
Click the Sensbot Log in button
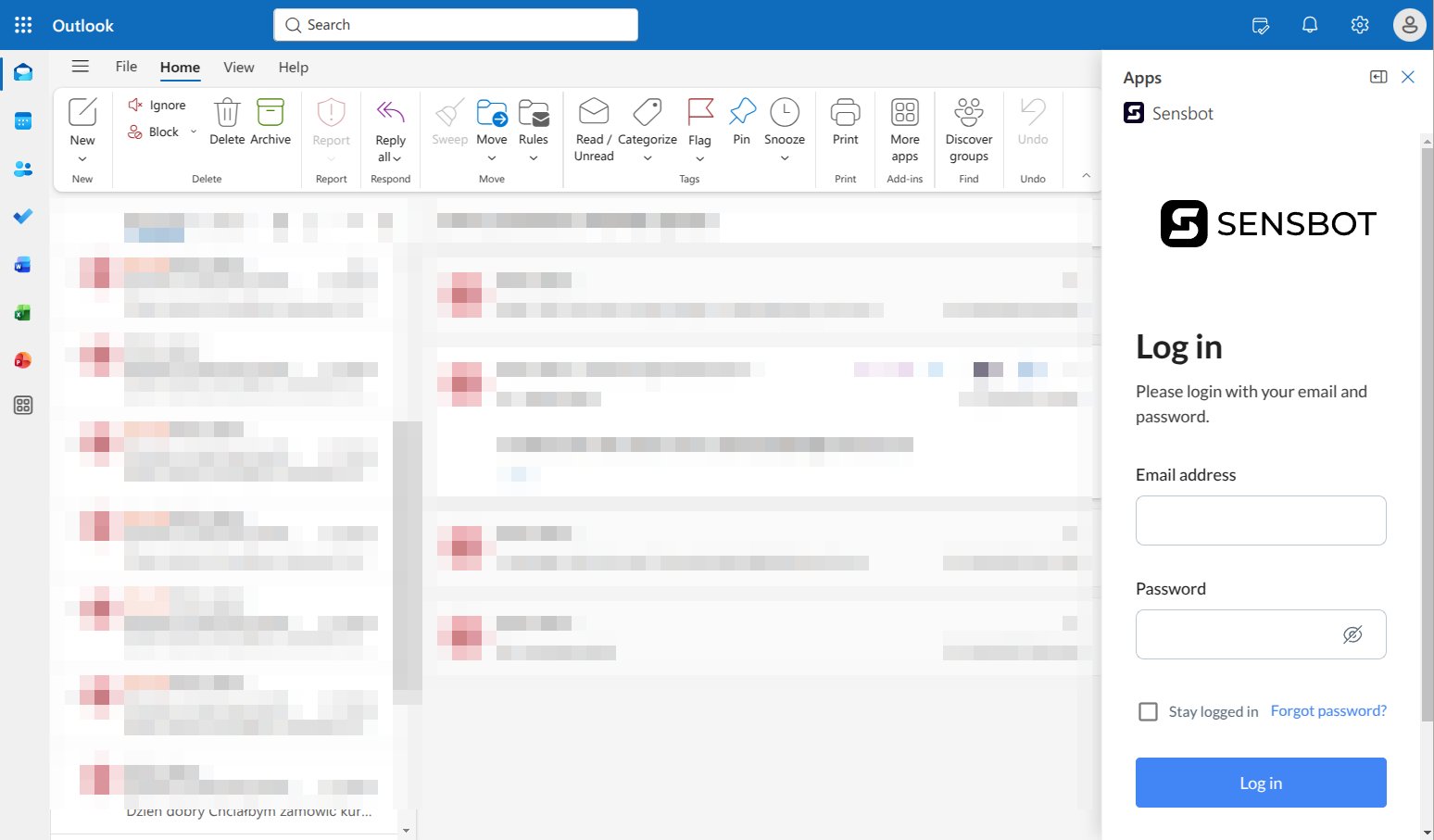pyautogui.click(x=1261, y=783)
